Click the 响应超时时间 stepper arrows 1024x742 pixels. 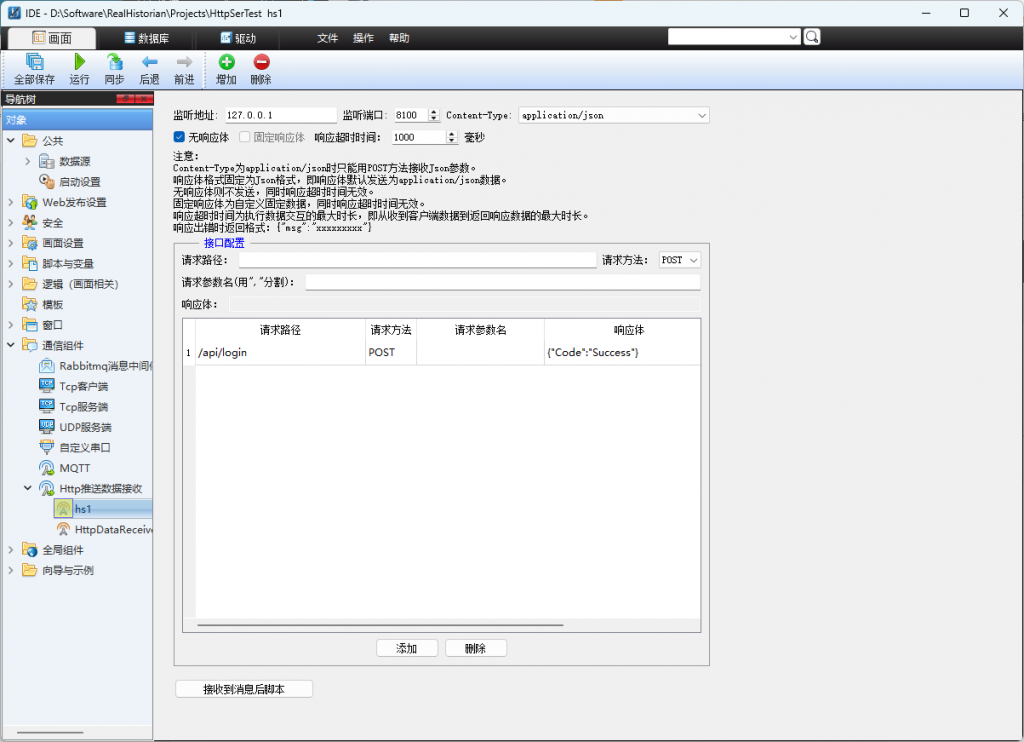click(x=451, y=137)
